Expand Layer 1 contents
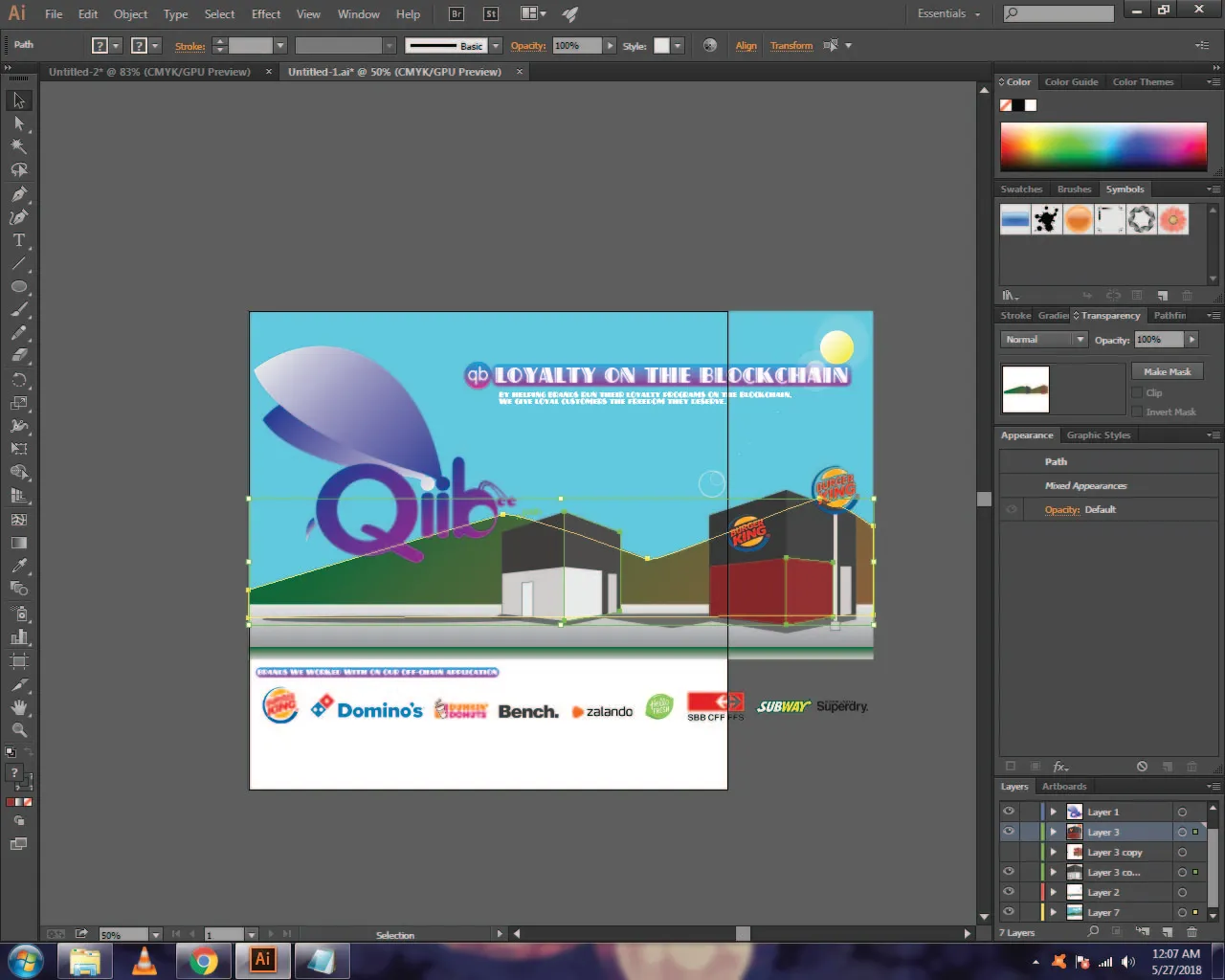This screenshot has width=1225, height=980. (x=1054, y=812)
